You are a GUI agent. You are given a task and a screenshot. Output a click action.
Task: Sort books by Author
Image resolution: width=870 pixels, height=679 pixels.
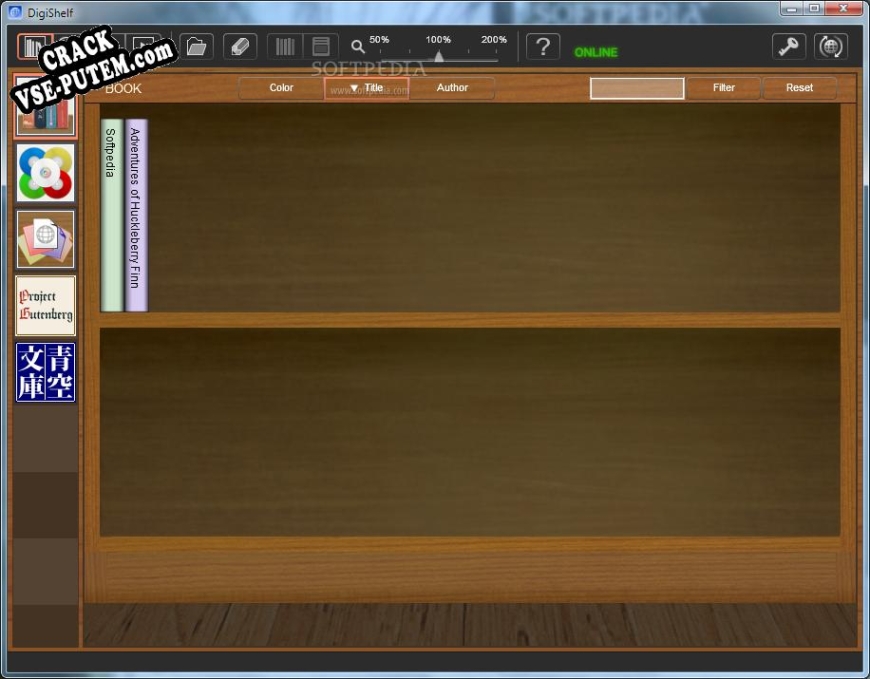click(452, 88)
